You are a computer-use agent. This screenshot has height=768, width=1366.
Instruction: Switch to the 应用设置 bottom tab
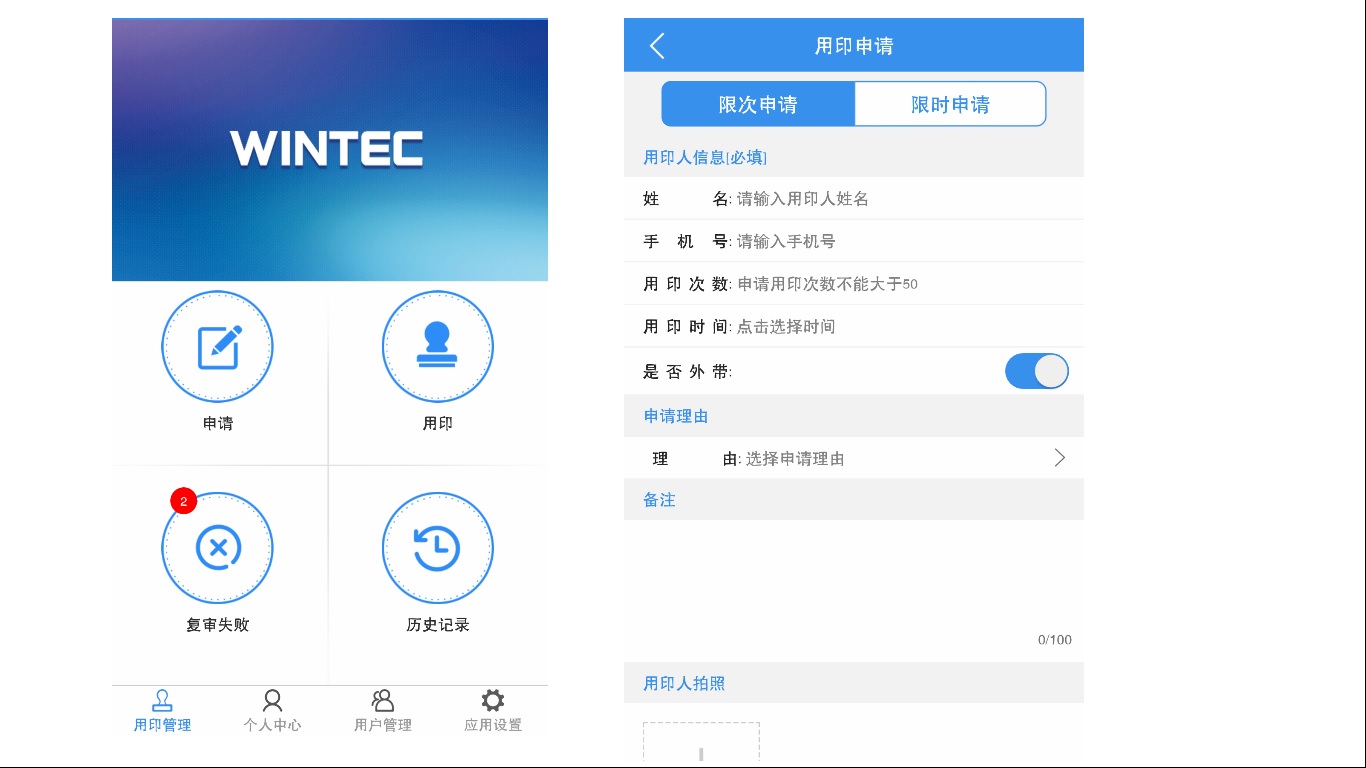(x=493, y=712)
